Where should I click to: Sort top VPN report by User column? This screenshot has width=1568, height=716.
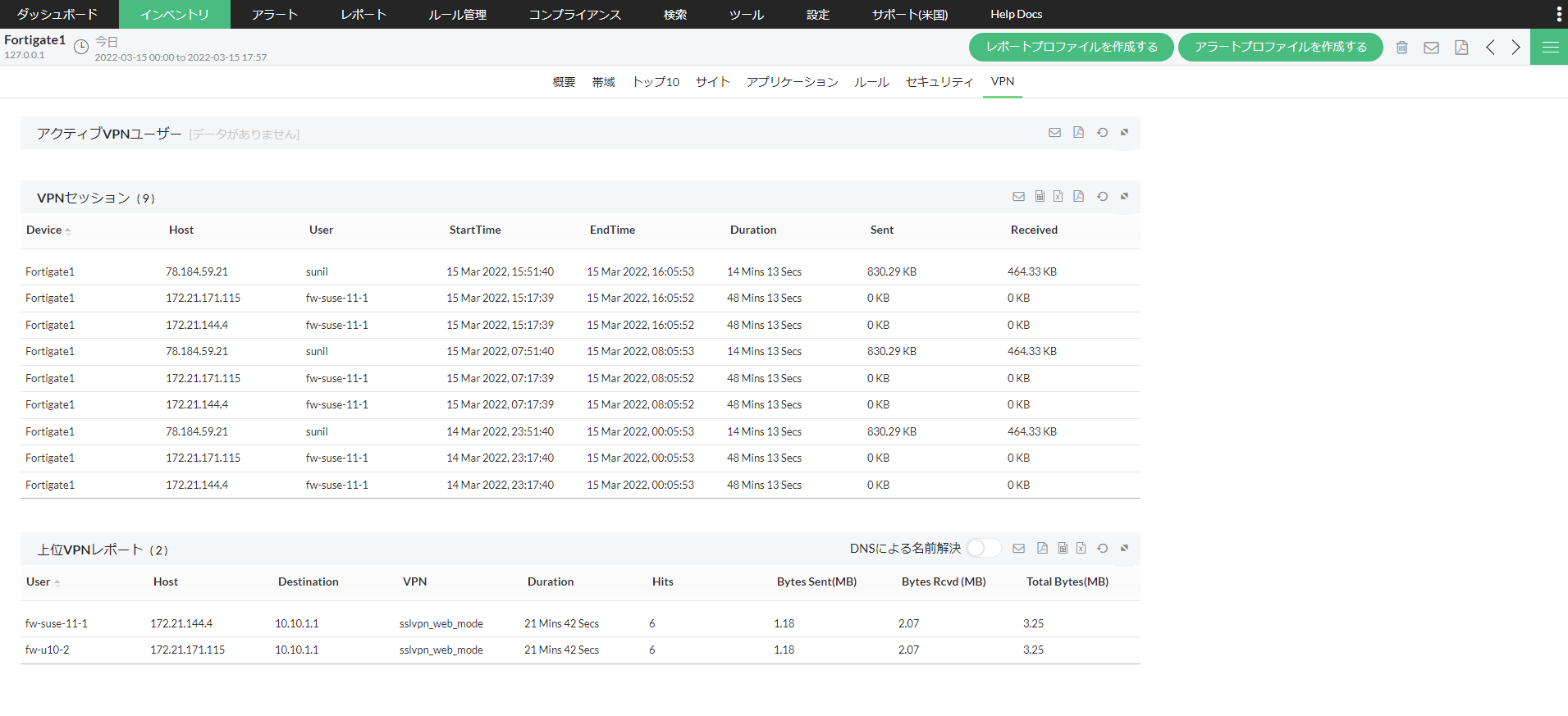pyautogui.click(x=39, y=582)
